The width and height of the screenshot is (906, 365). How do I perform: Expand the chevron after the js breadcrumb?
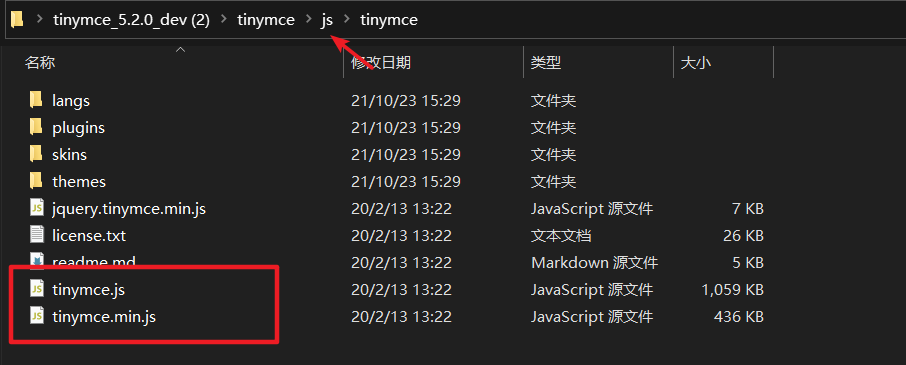[x=347, y=20]
